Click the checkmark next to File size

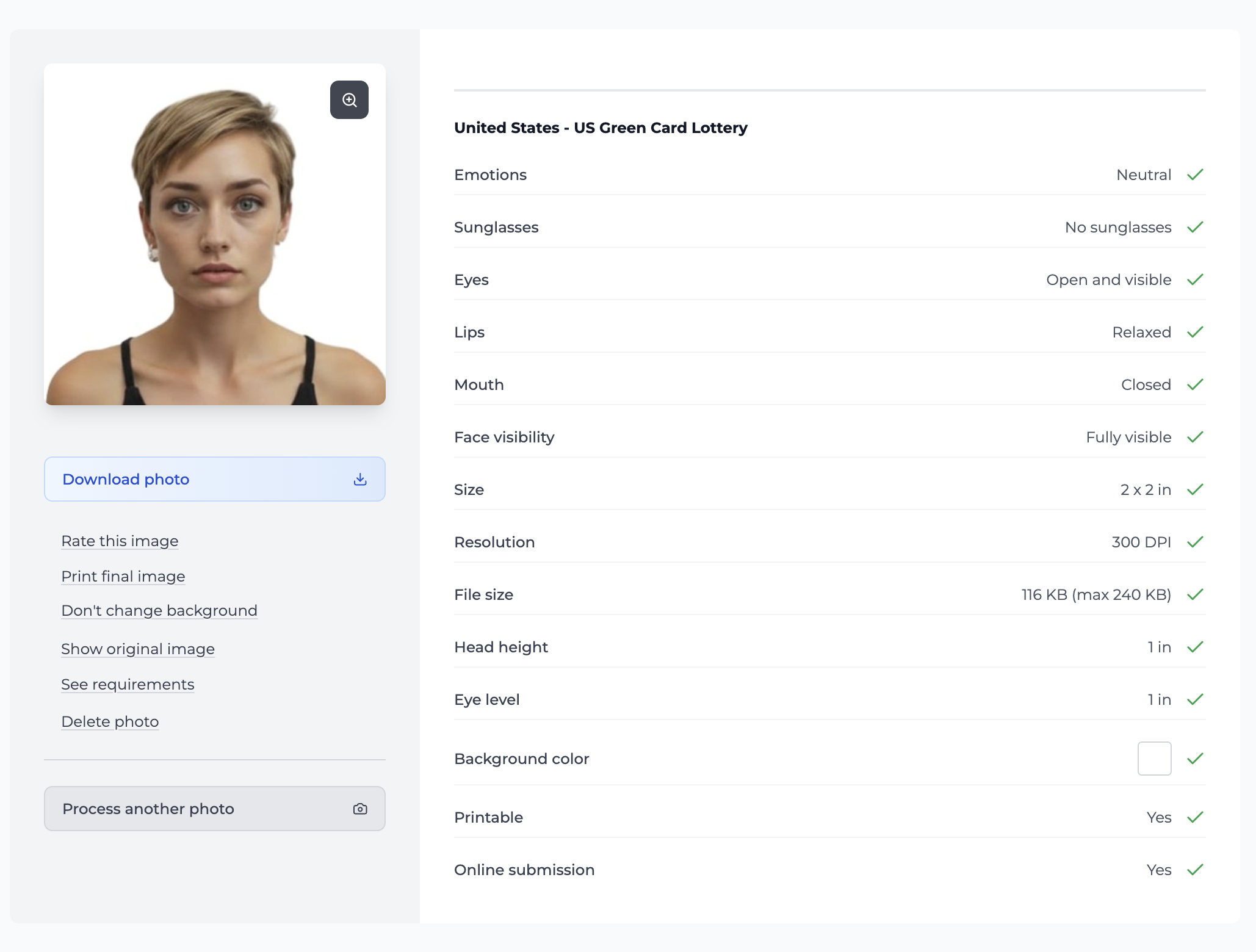pos(1195,594)
